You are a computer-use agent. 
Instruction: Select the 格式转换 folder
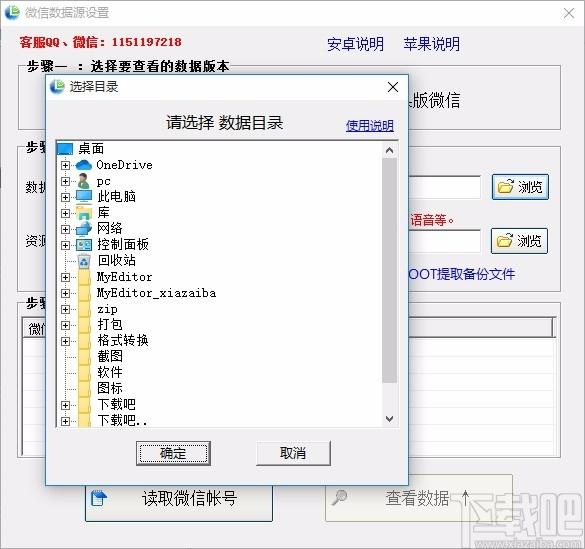[x=123, y=340]
